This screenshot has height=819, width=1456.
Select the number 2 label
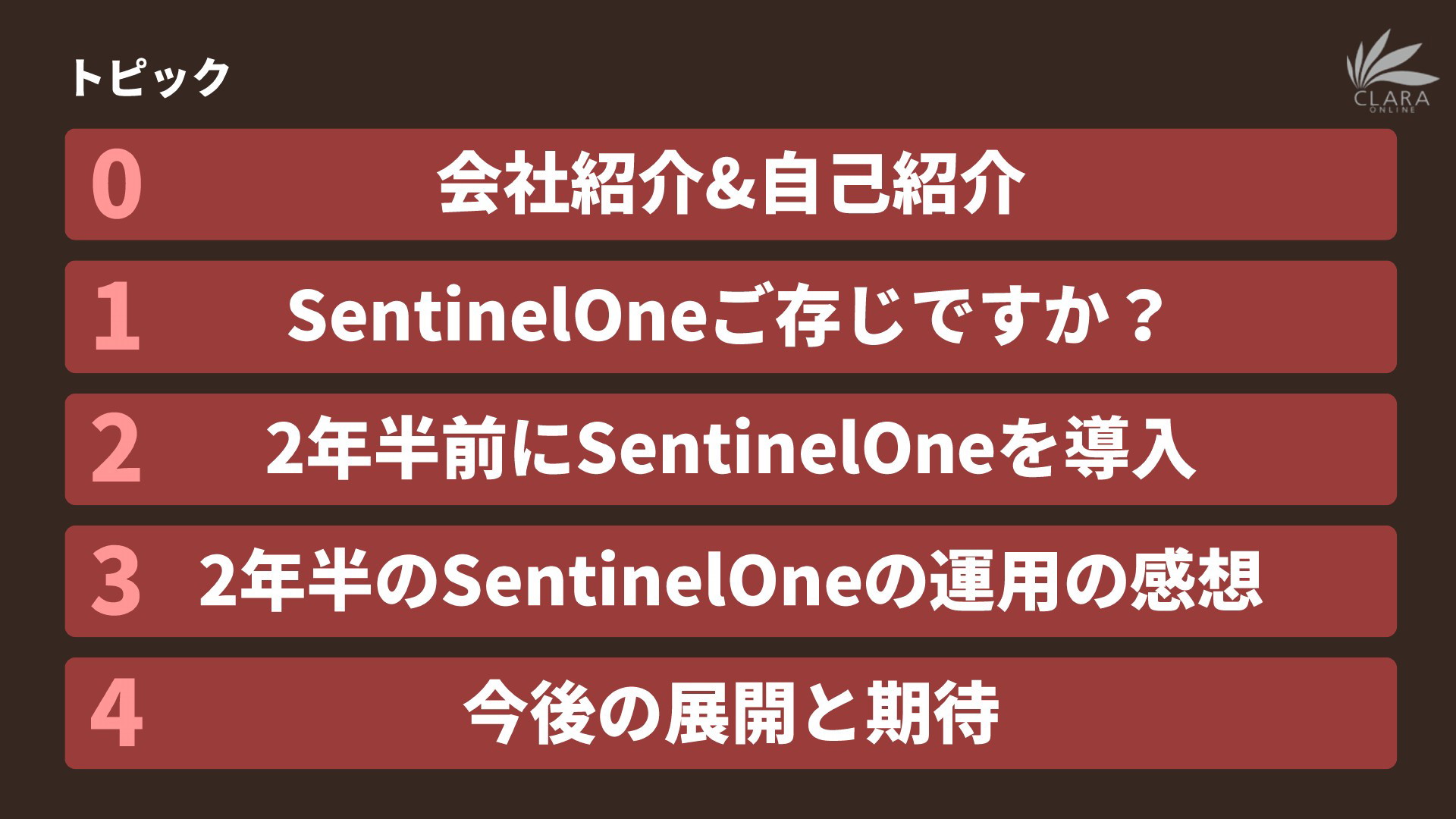pyautogui.click(x=116, y=450)
